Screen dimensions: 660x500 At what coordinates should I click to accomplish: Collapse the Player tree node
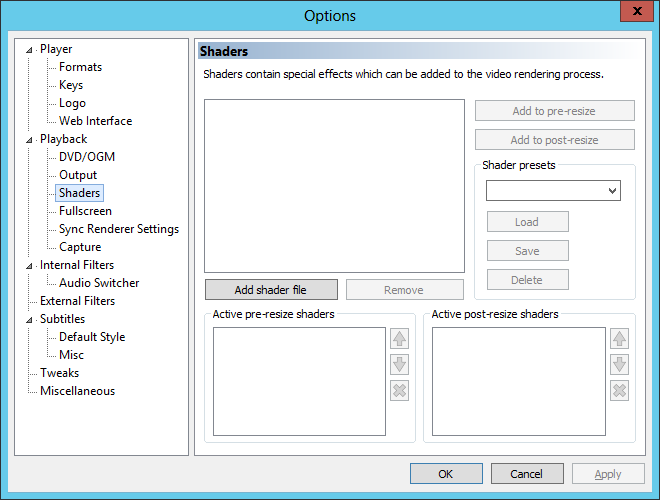(30, 50)
